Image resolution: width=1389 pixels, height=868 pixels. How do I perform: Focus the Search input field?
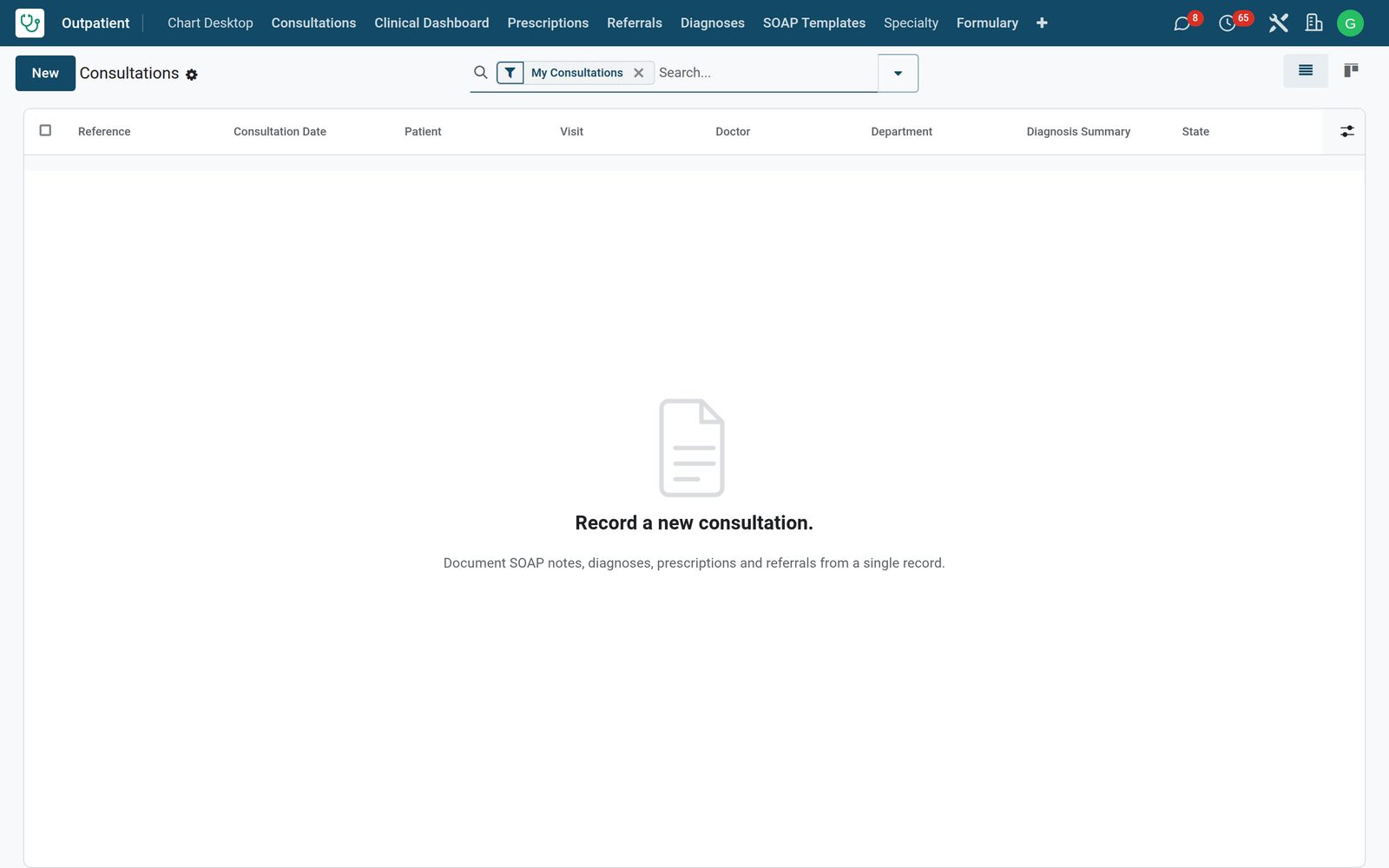tap(766, 73)
